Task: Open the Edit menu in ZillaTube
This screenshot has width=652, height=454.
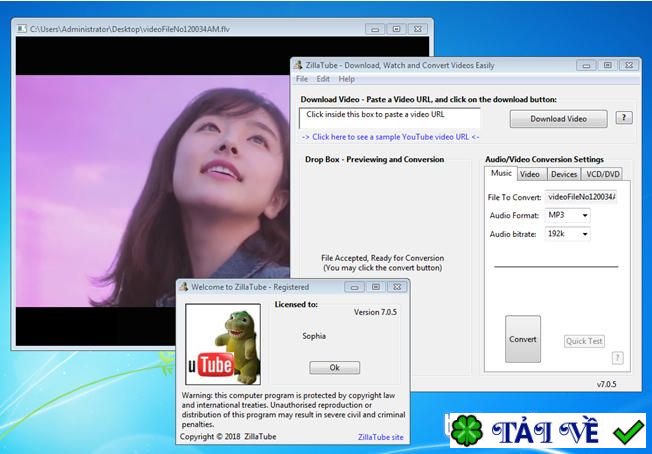Action: [323, 79]
